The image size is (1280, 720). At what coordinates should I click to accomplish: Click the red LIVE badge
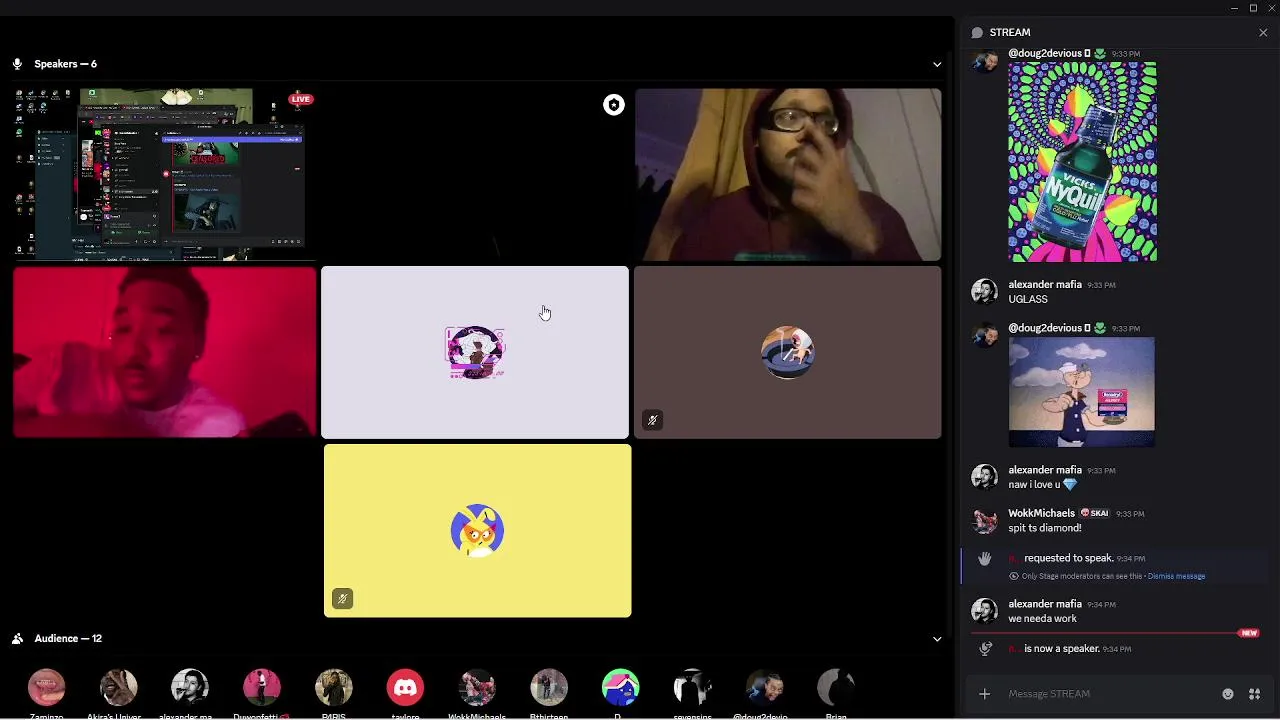pyautogui.click(x=301, y=99)
